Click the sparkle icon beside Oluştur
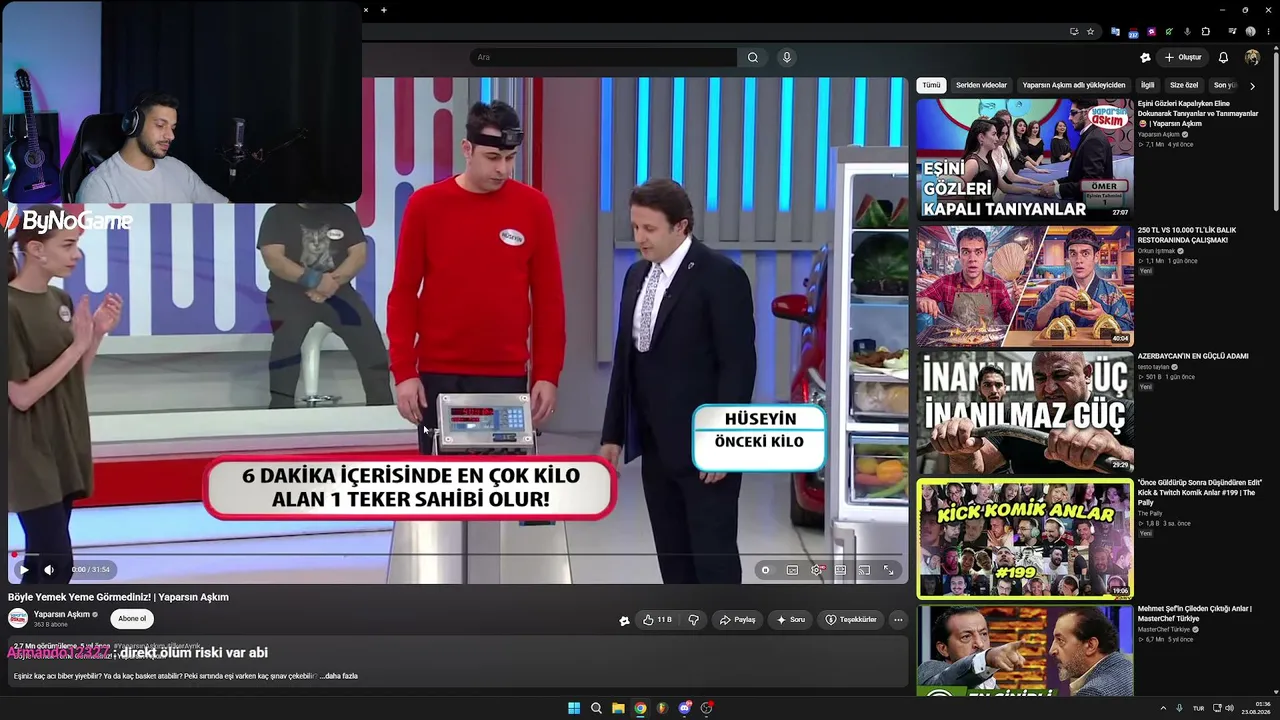 [1145, 57]
